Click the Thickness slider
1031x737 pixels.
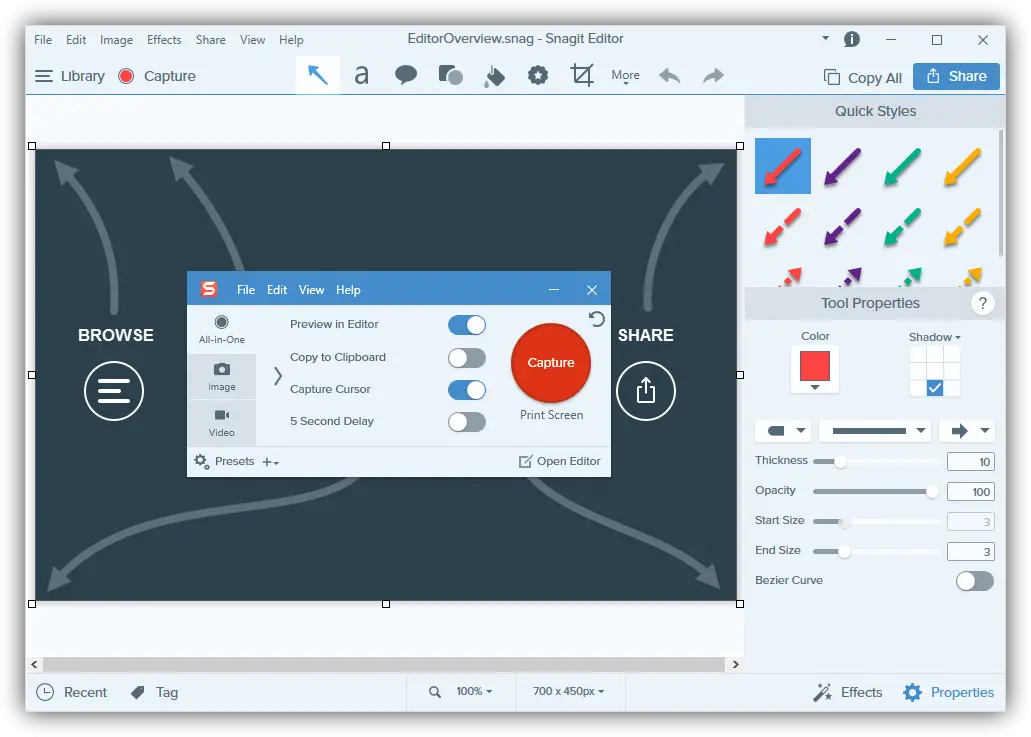(x=876, y=462)
